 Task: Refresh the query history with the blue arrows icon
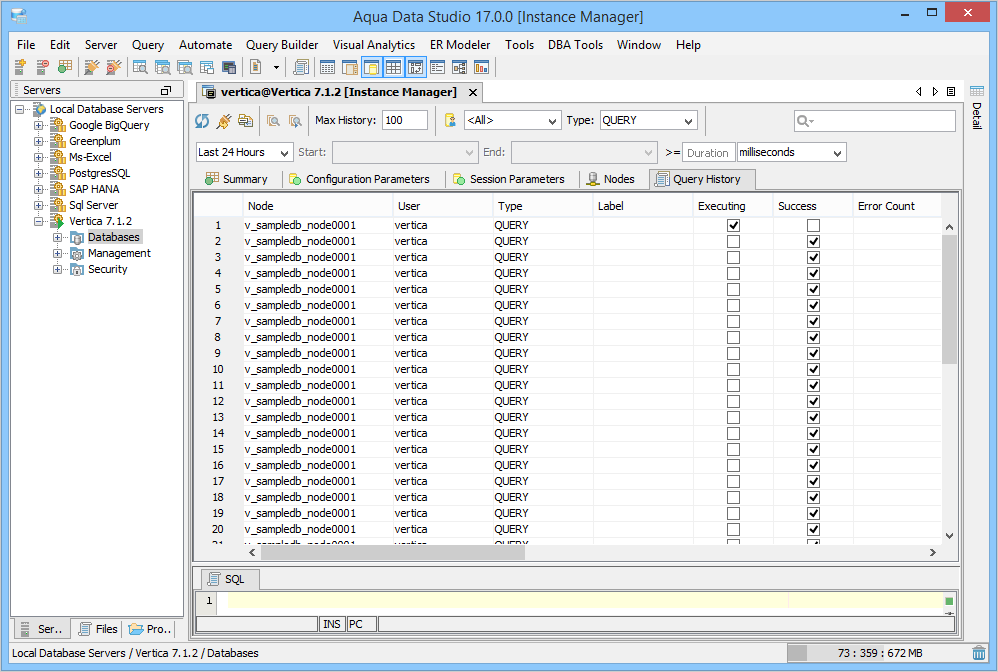[x=202, y=120]
